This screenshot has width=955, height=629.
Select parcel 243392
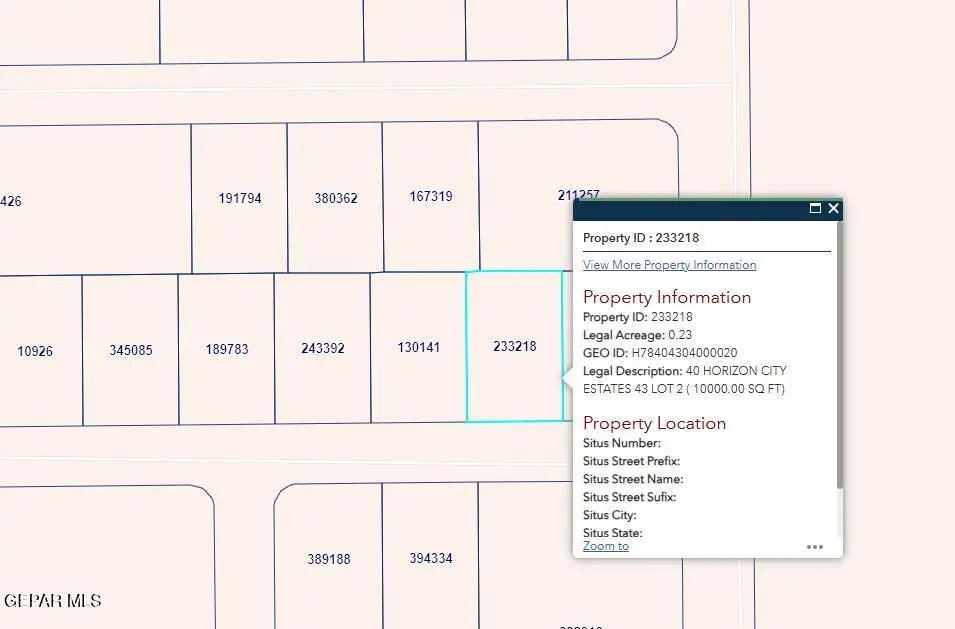pyautogui.click(x=321, y=348)
